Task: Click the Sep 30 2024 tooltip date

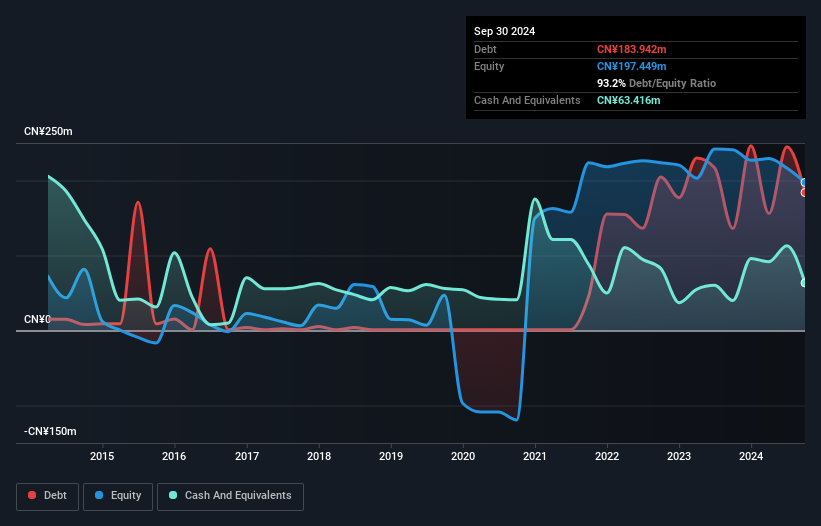Action: click(504, 31)
